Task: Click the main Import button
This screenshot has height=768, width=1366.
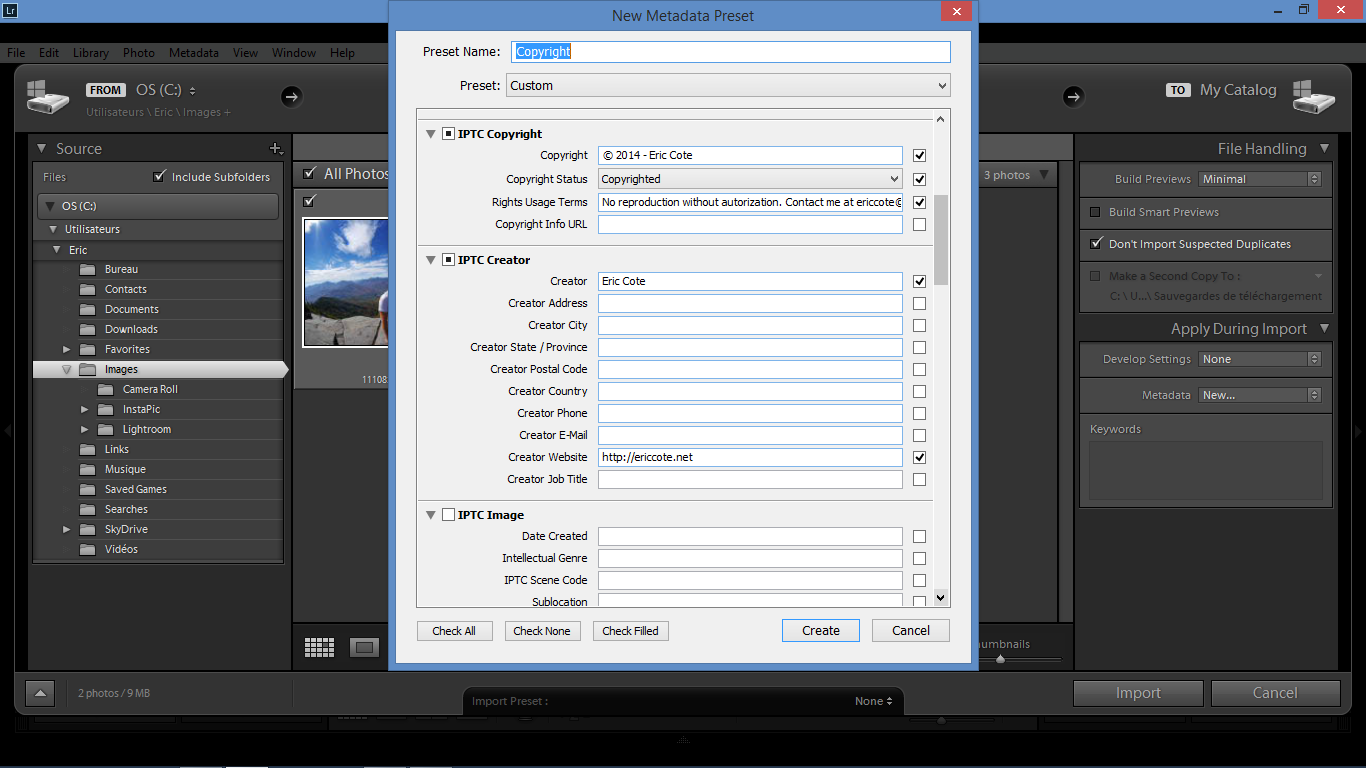Action: pos(1138,693)
